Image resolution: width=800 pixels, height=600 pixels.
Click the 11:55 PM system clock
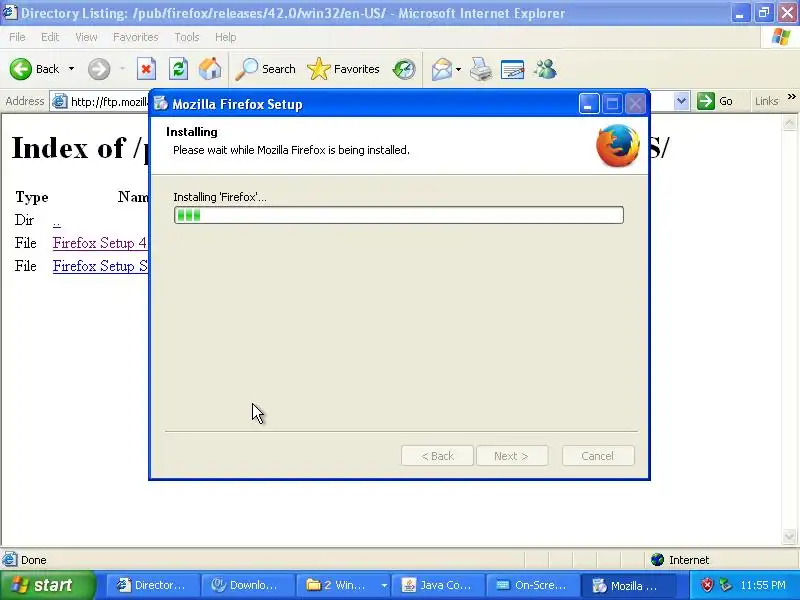tap(763, 585)
